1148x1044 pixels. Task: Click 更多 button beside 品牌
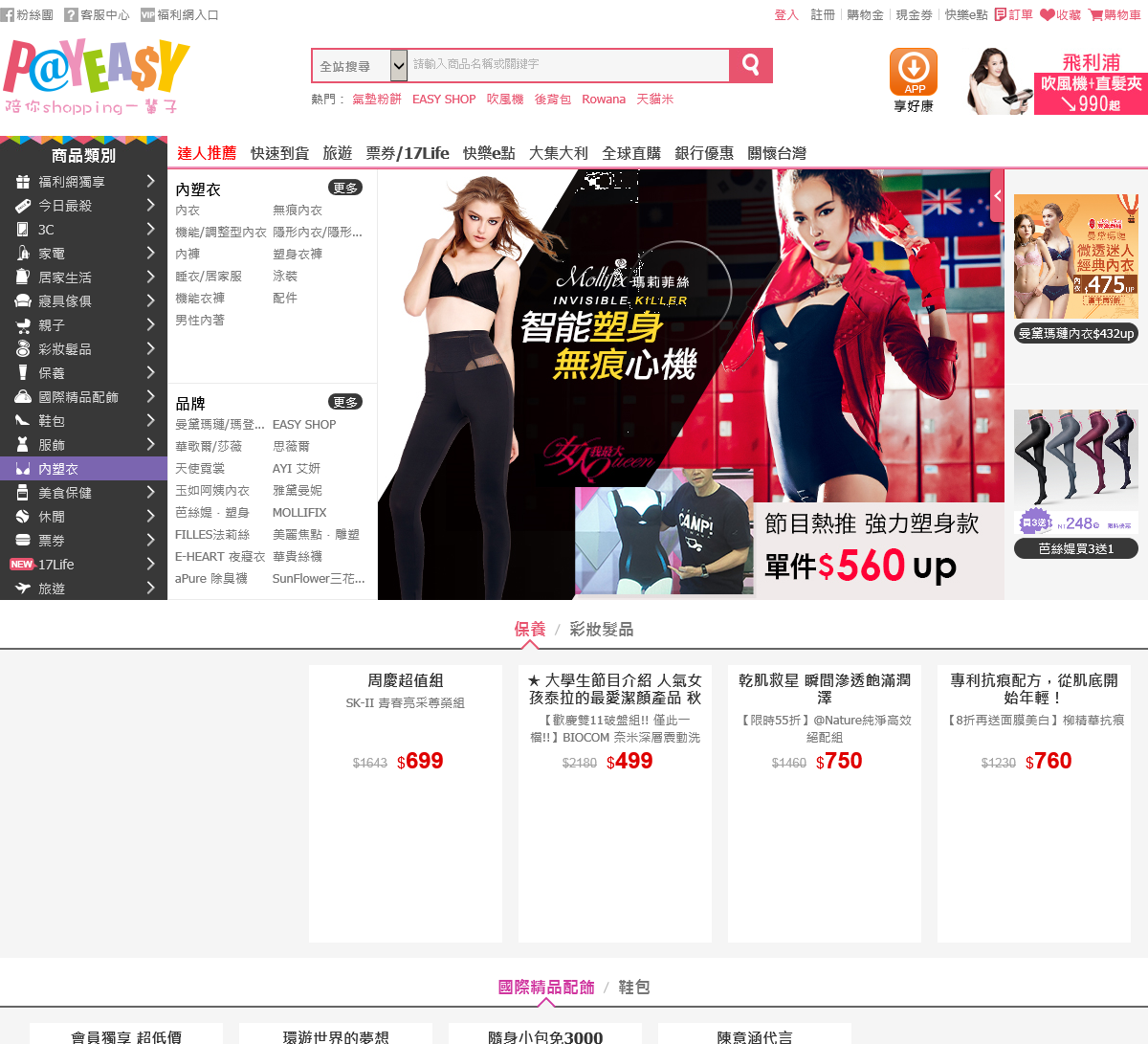(x=345, y=402)
